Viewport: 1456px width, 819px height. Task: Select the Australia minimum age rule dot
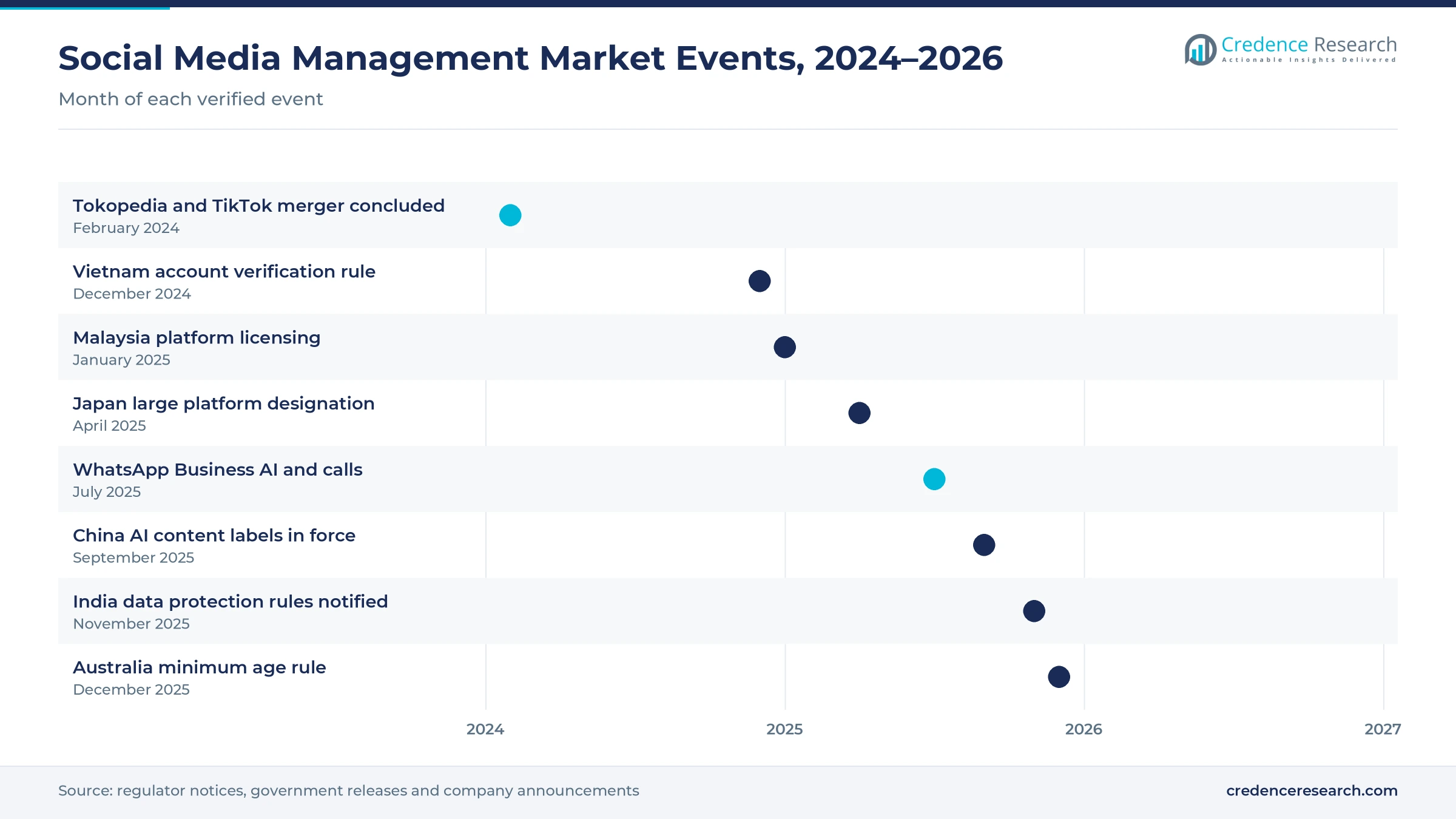coord(1059,677)
